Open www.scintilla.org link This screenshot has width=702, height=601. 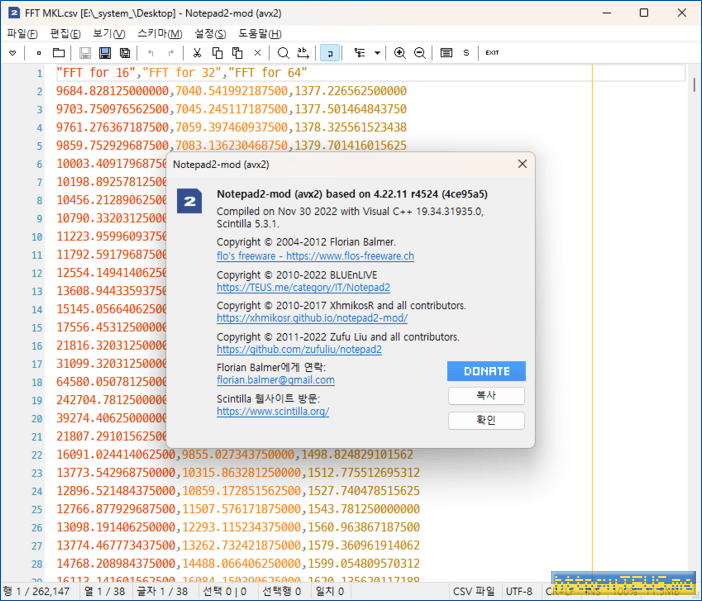pyautogui.click(x=273, y=411)
